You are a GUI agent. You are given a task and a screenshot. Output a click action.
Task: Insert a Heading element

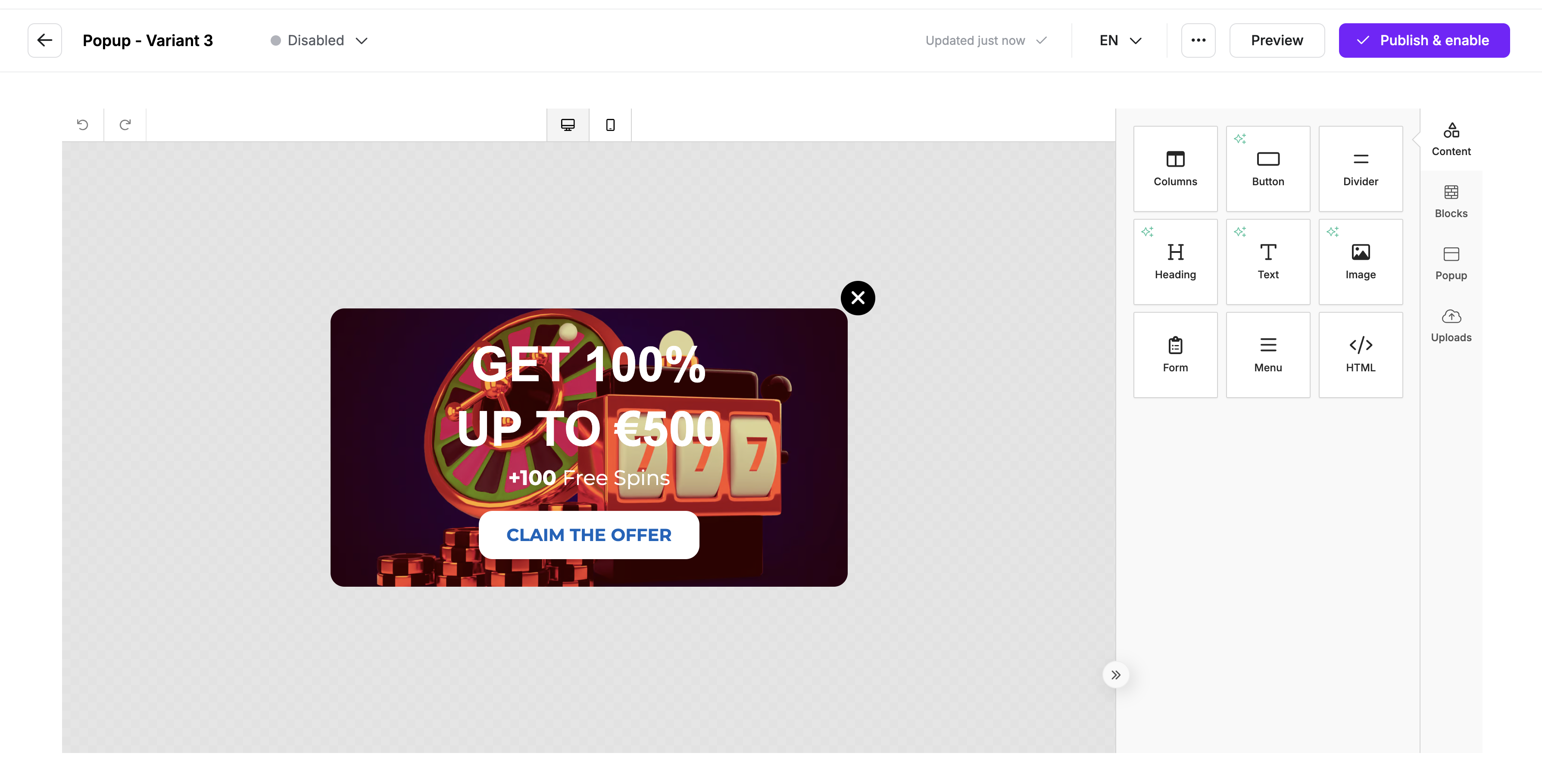tap(1174, 261)
